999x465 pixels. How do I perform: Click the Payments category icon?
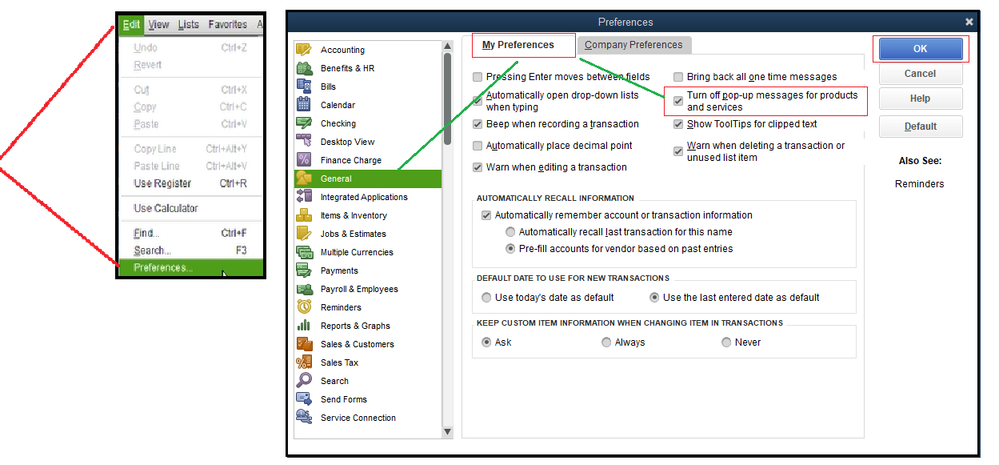pyautogui.click(x=304, y=271)
